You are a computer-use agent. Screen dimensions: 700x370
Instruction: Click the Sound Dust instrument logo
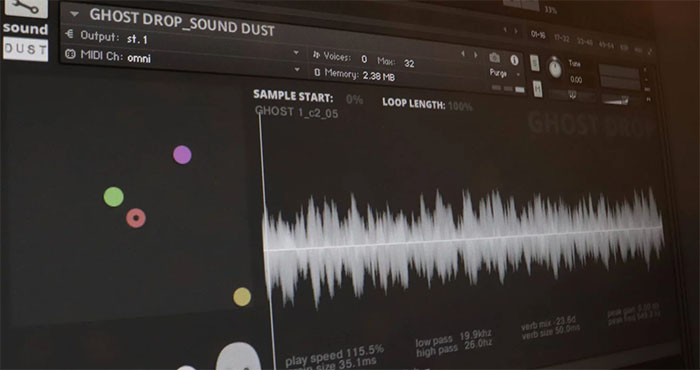(25, 42)
